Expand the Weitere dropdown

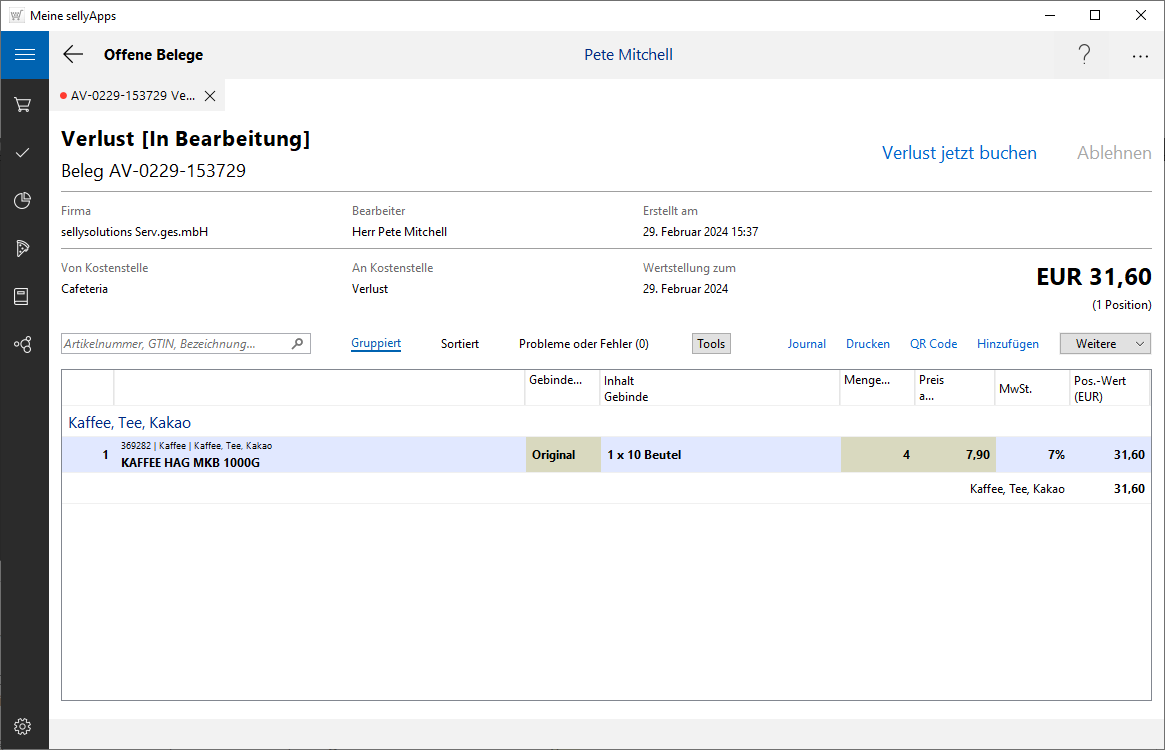point(1105,344)
